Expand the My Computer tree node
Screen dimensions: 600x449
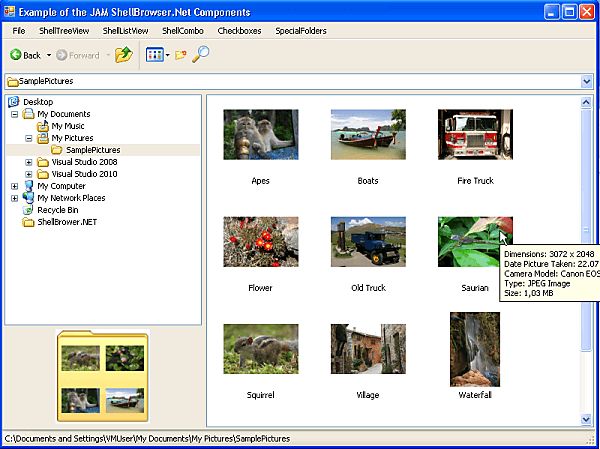(x=14, y=186)
